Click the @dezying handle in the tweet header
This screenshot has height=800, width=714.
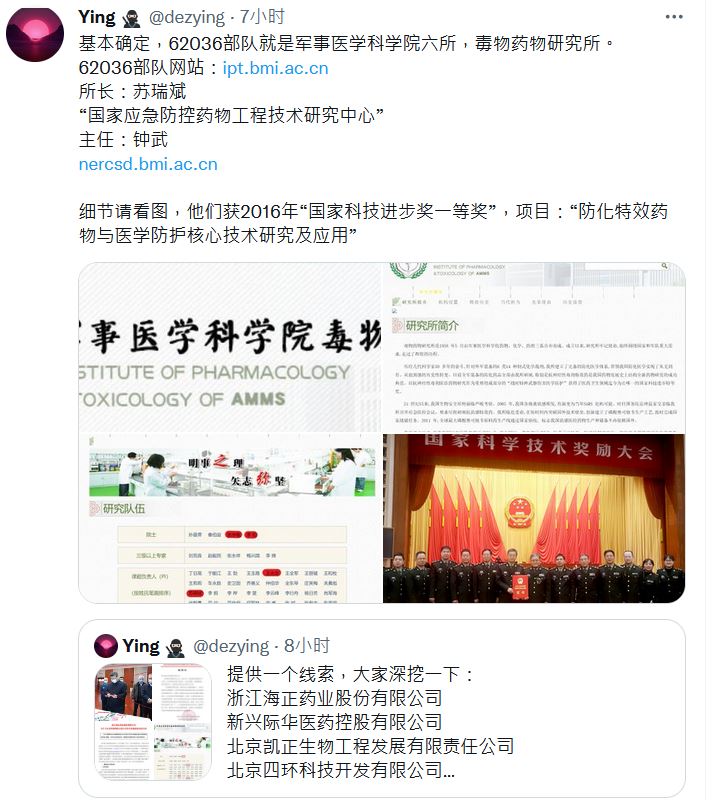pyautogui.click(x=186, y=18)
